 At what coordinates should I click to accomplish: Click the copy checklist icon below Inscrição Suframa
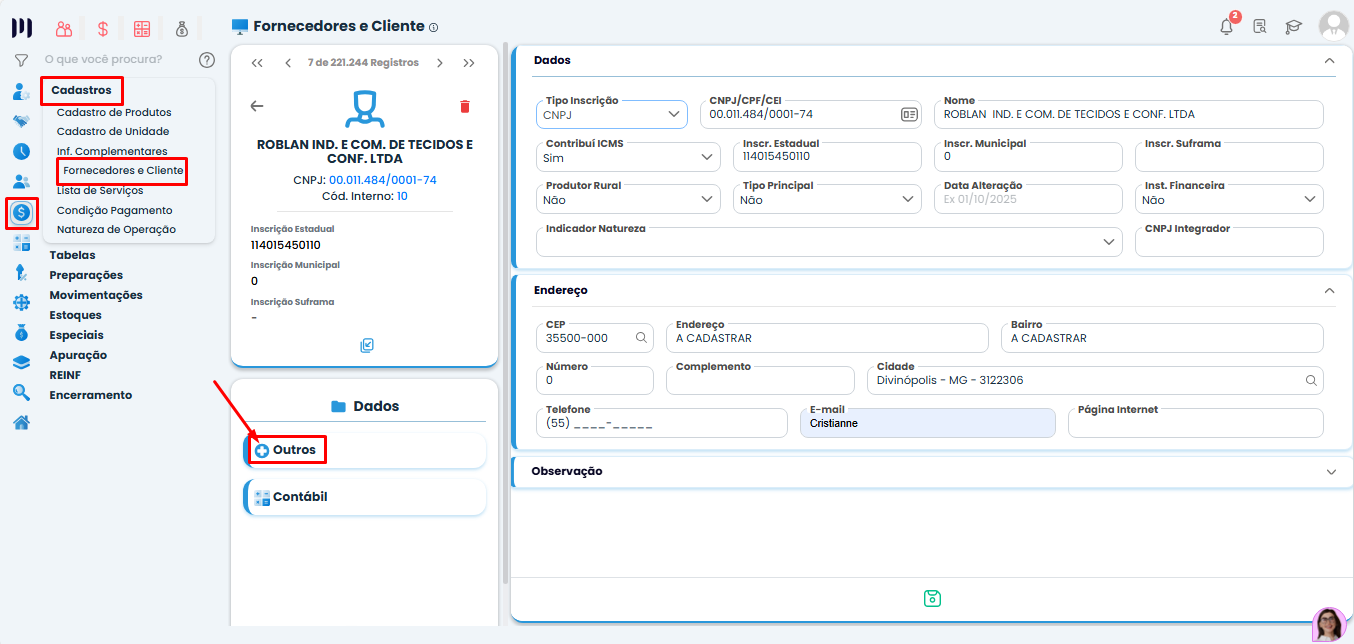click(x=367, y=345)
